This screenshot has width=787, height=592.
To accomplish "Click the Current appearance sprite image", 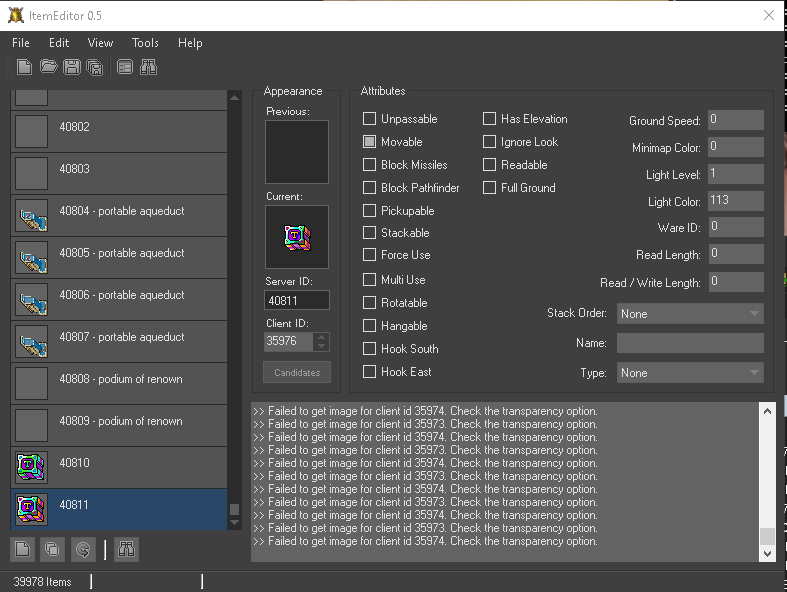I will (x=297, y=237).
